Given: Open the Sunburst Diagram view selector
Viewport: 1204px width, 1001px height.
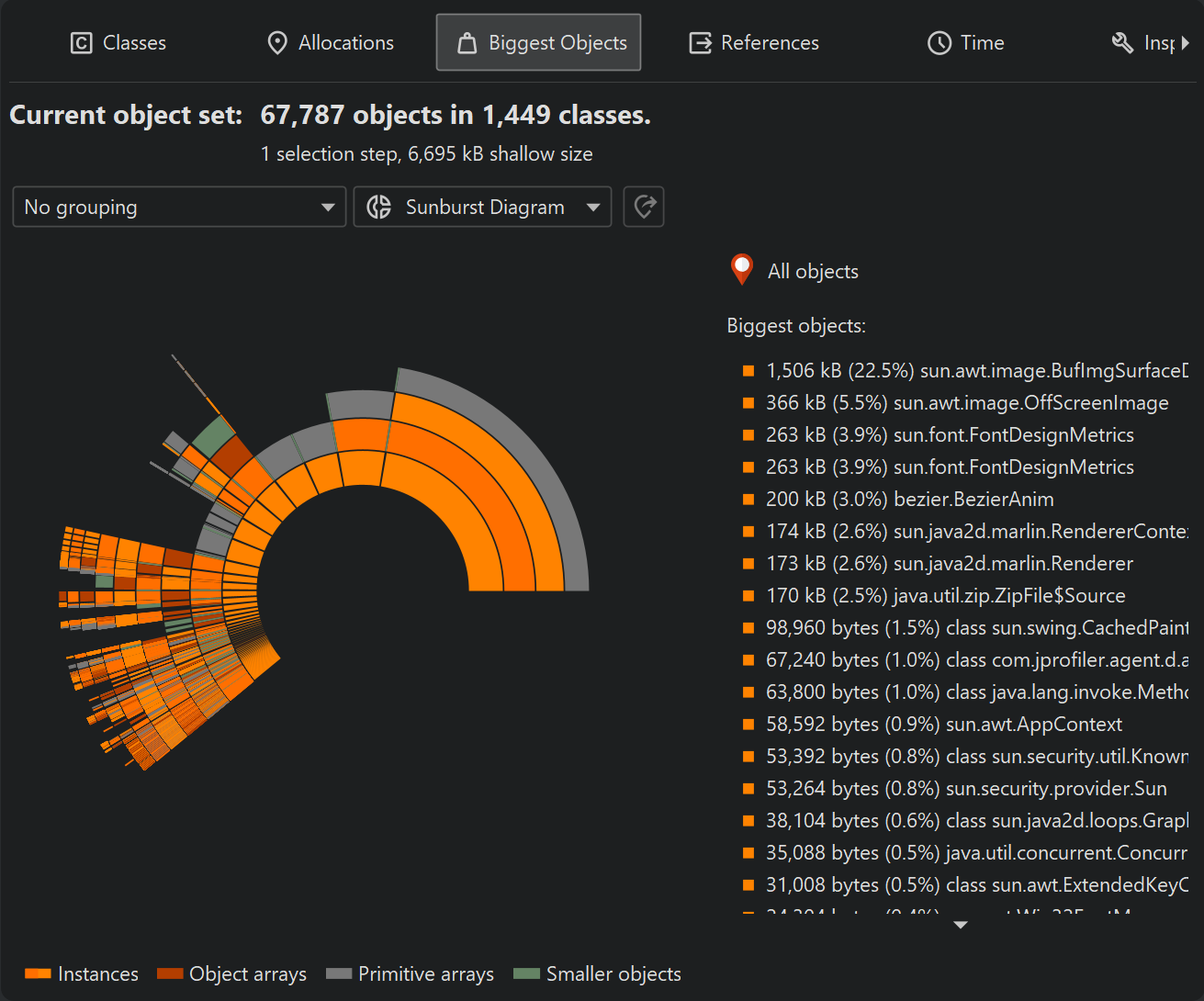Looking at the screenshot, I should click(482, 208).
